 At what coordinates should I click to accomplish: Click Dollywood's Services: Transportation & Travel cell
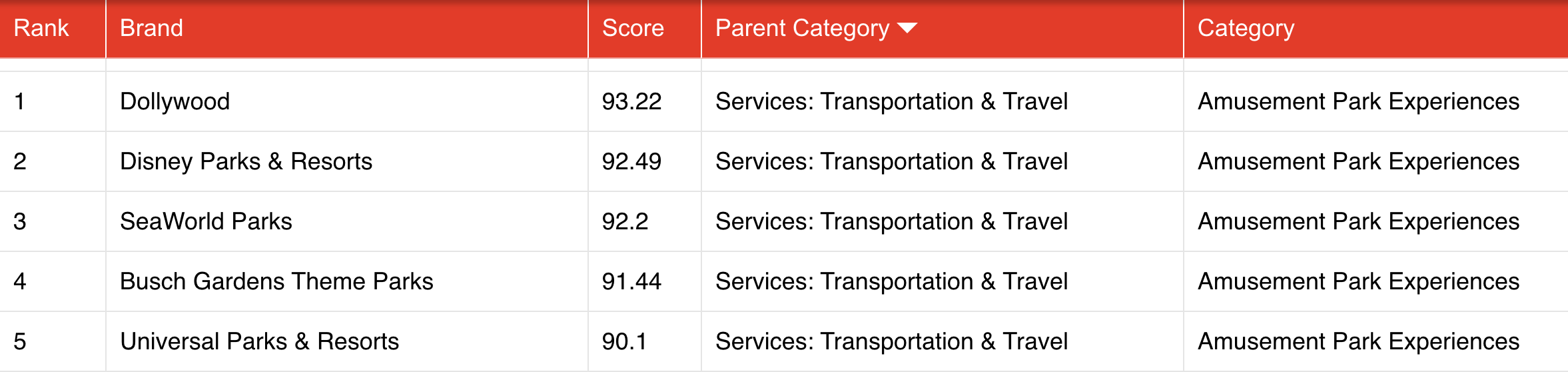[x=891, y=101]
